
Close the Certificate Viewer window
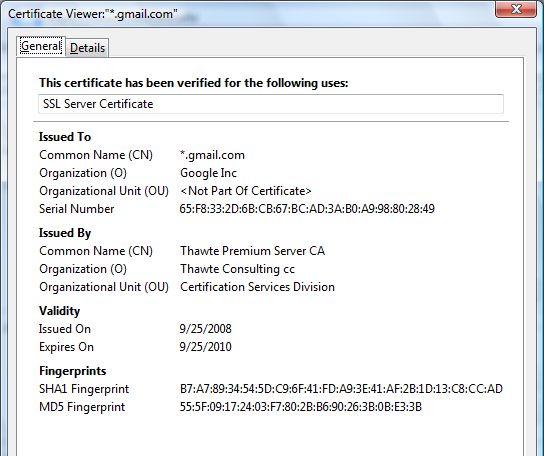516,9
